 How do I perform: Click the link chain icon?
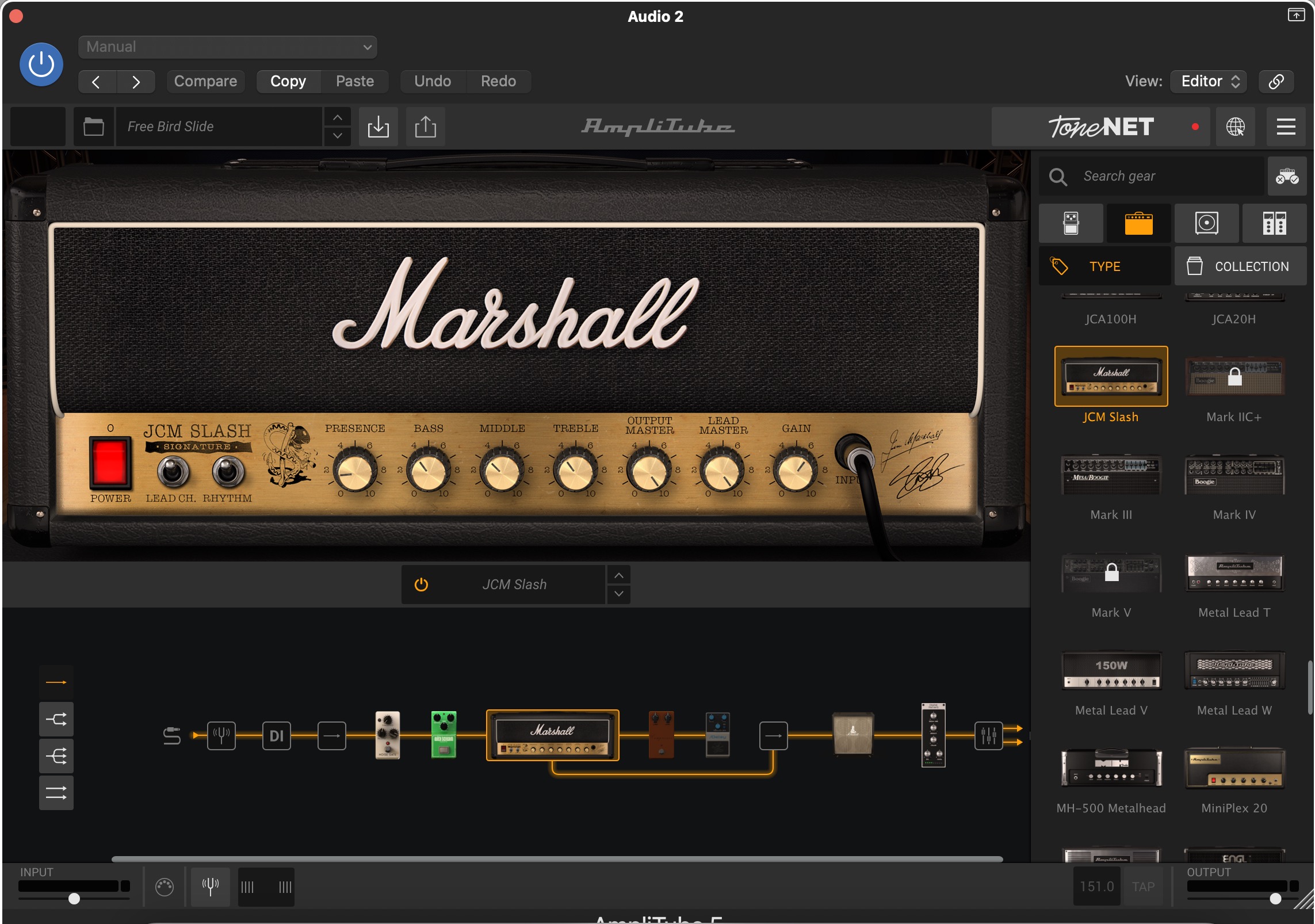click(x=1276, y=82)
